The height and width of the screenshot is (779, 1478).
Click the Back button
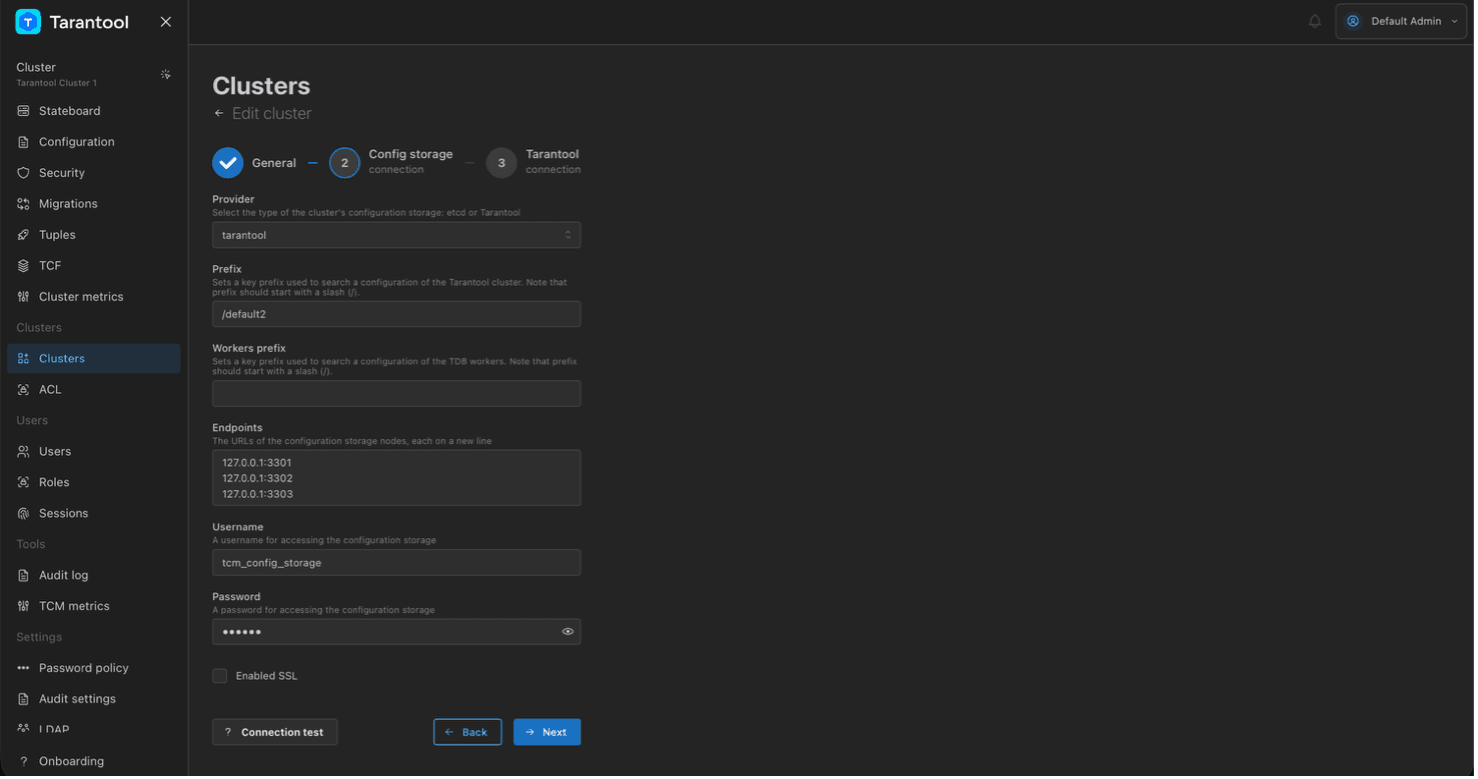pyautogui.click(x=467, y=733)
